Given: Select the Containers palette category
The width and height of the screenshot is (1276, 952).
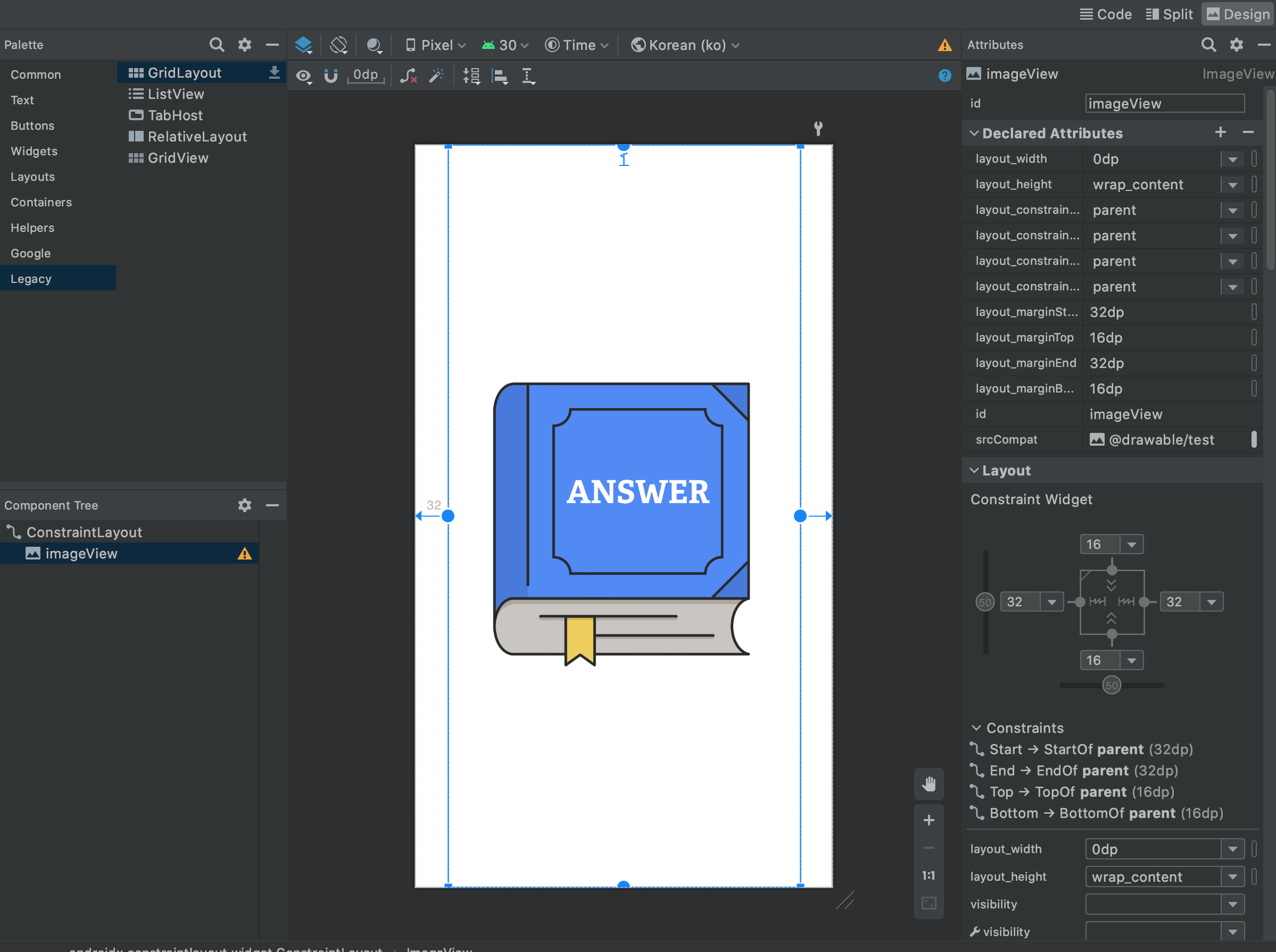Looking at the screenshot, I should click(41, 202).
